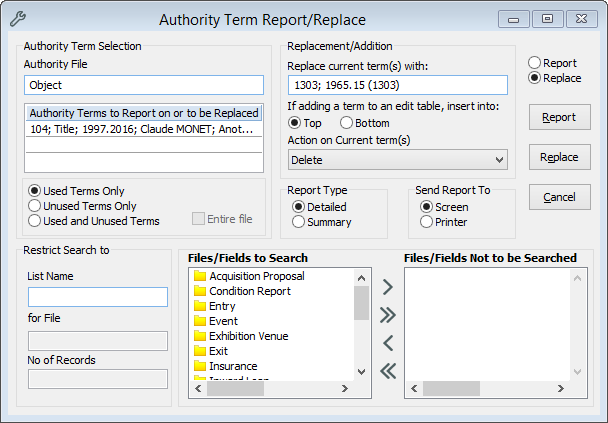Send report to Printer
Image resolution: width=608 pixels, height=423 pixels.
click(426, 222)
